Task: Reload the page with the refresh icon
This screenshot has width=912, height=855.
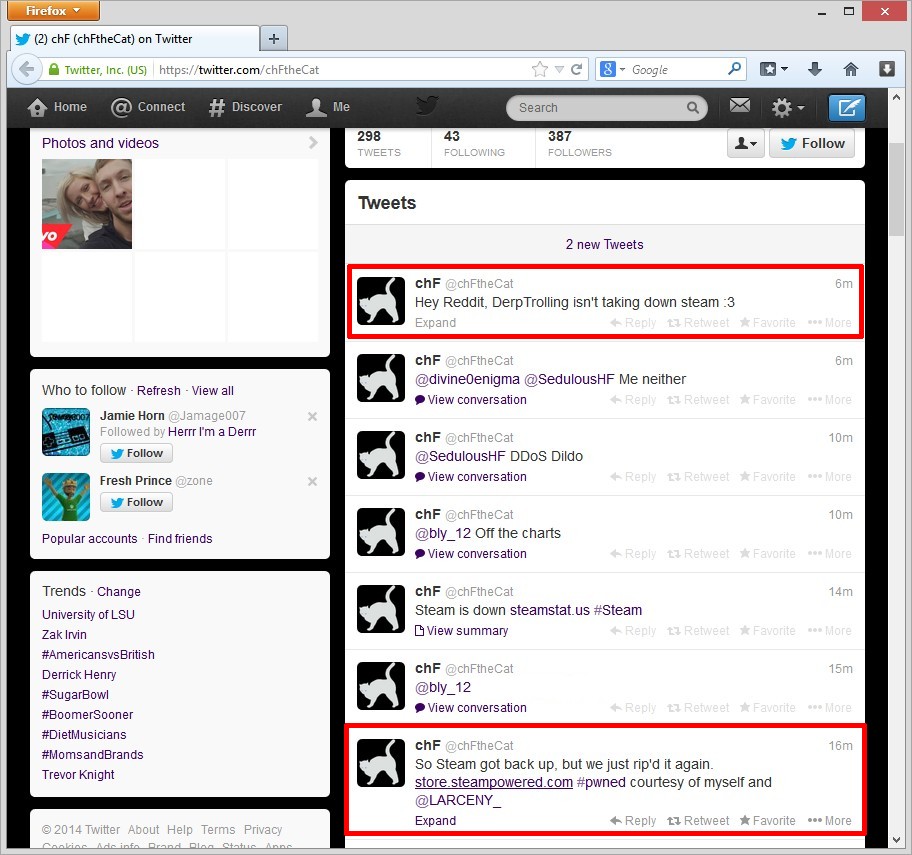Action: [576, 70]
